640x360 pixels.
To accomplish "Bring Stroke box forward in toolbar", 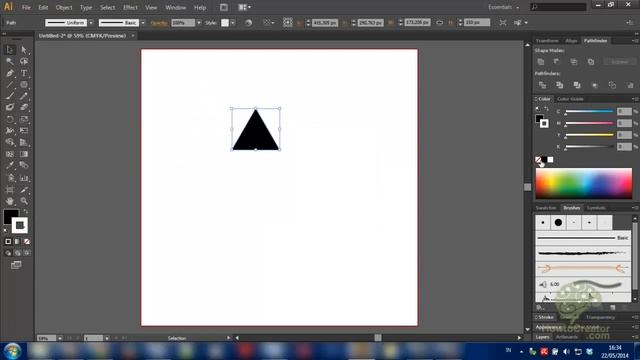I will coord(20,225).
